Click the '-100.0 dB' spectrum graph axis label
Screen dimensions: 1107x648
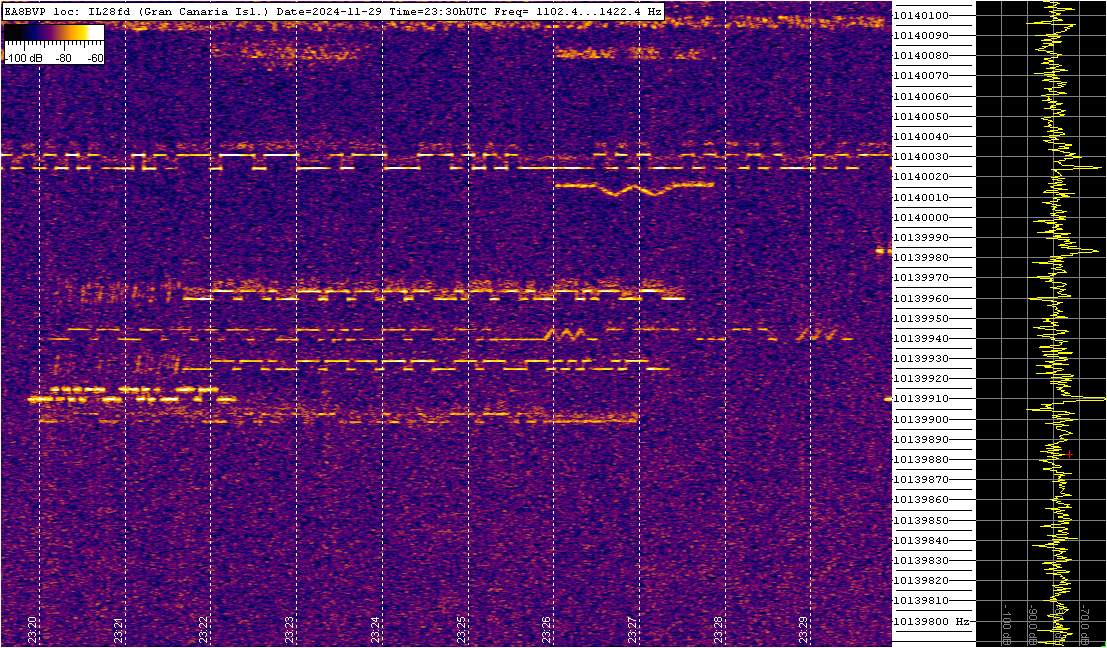[1007, 624]
